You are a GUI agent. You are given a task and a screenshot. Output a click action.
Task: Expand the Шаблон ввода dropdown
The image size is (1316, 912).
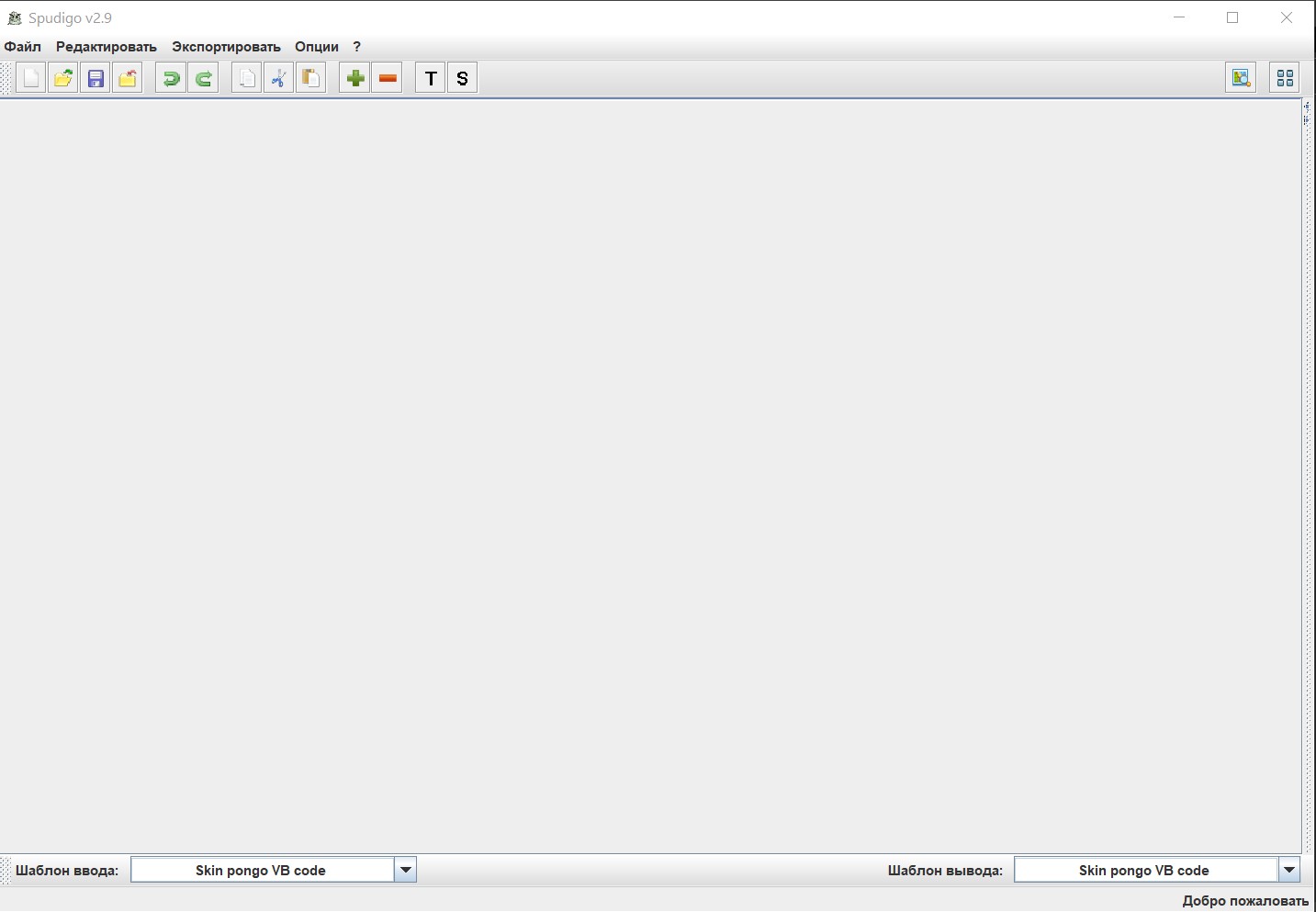click(406, 870)
